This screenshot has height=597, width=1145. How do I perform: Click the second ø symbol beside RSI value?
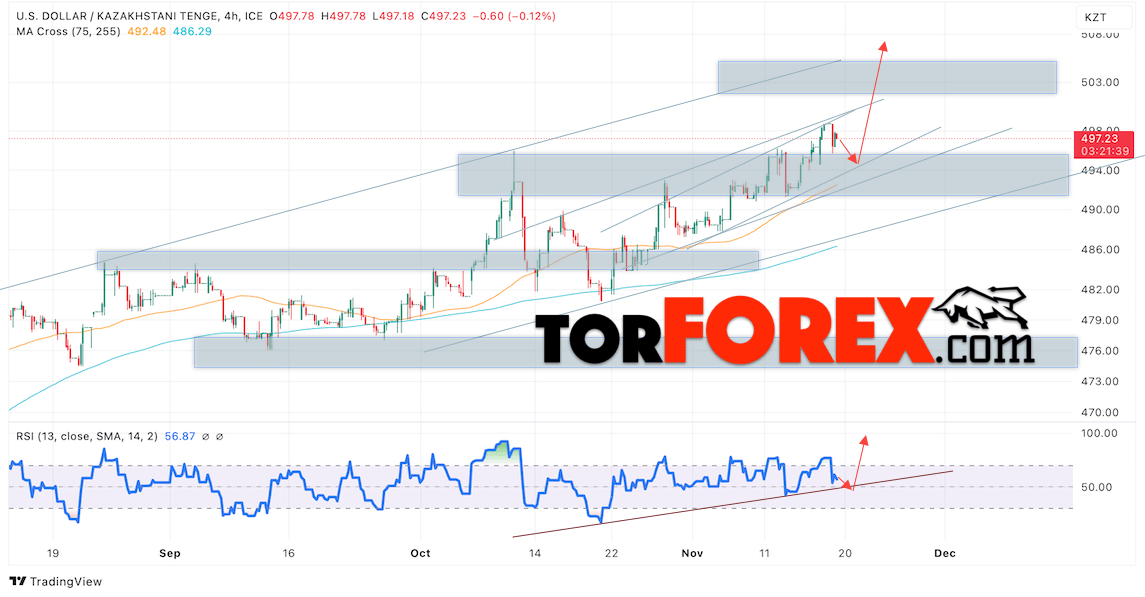tap(219, 436)
